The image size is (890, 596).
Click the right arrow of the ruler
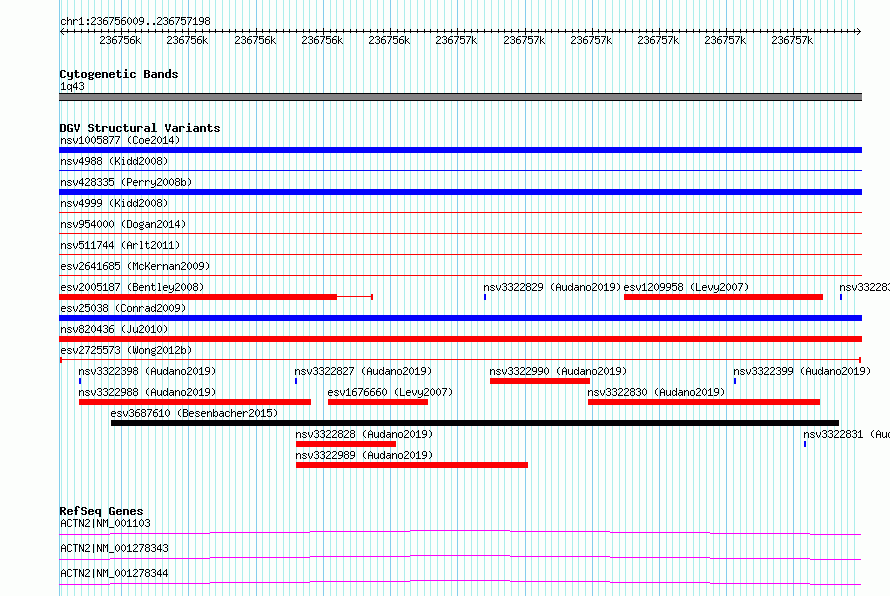click(859, 31)
